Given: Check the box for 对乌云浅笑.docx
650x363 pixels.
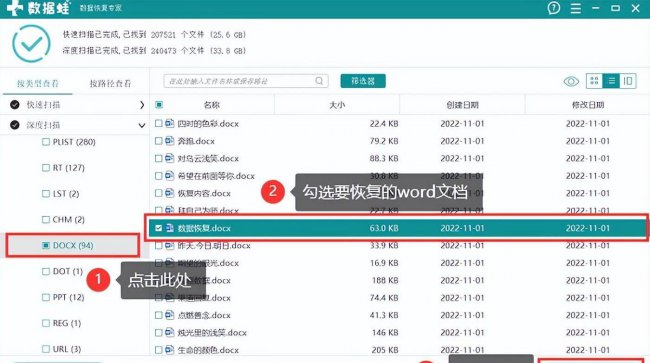Looking at the screenshot, I should tap(158, 158).
